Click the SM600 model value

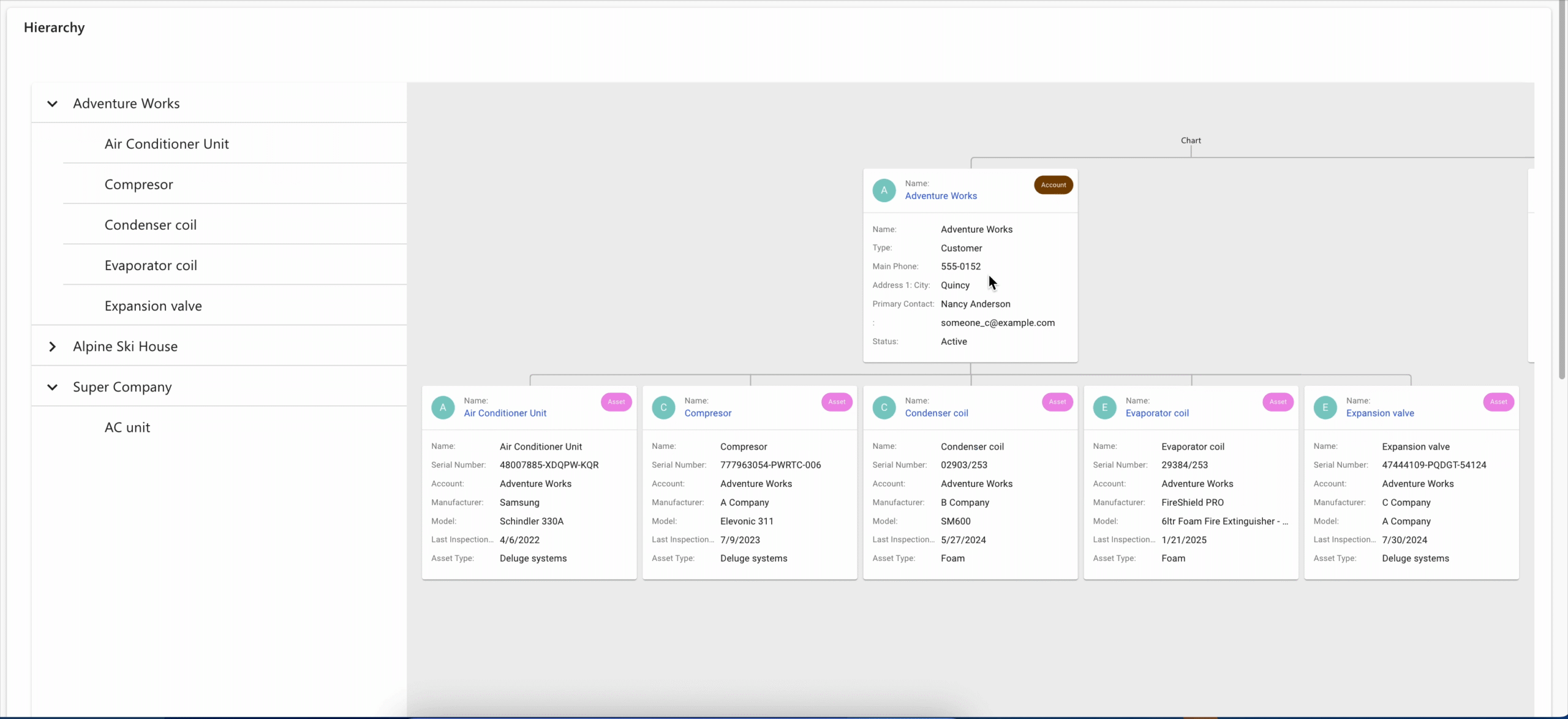coord(956,521)
